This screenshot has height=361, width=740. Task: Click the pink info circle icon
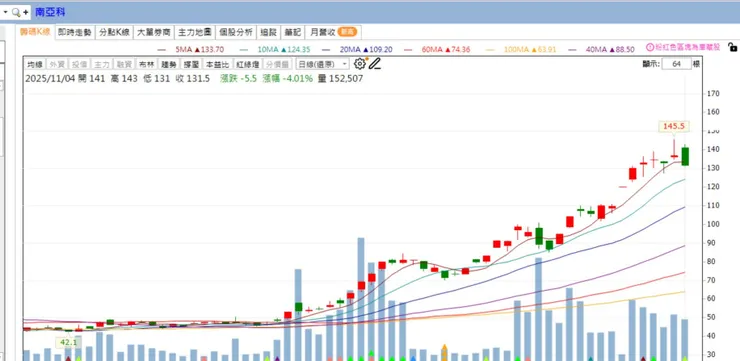pos(650,47)
